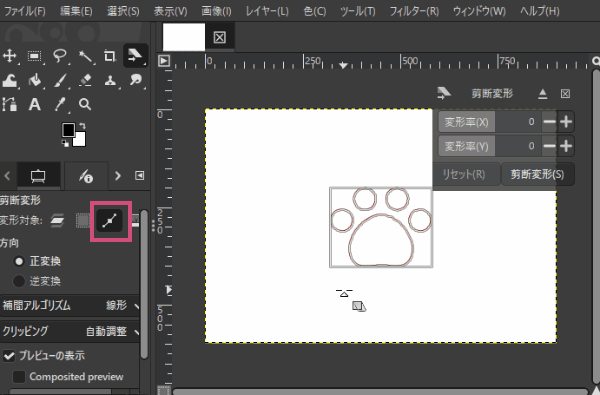Open the ファイル(F) menu
The height and width of the screenshot is (395, 600).
coord(24,11)
